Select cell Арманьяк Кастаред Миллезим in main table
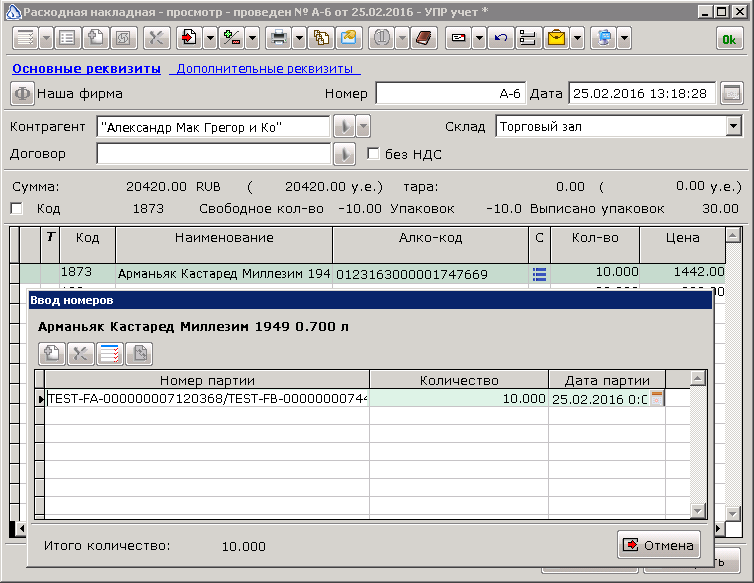The width and height of the screenshot is (754, 583). [224, 274]
